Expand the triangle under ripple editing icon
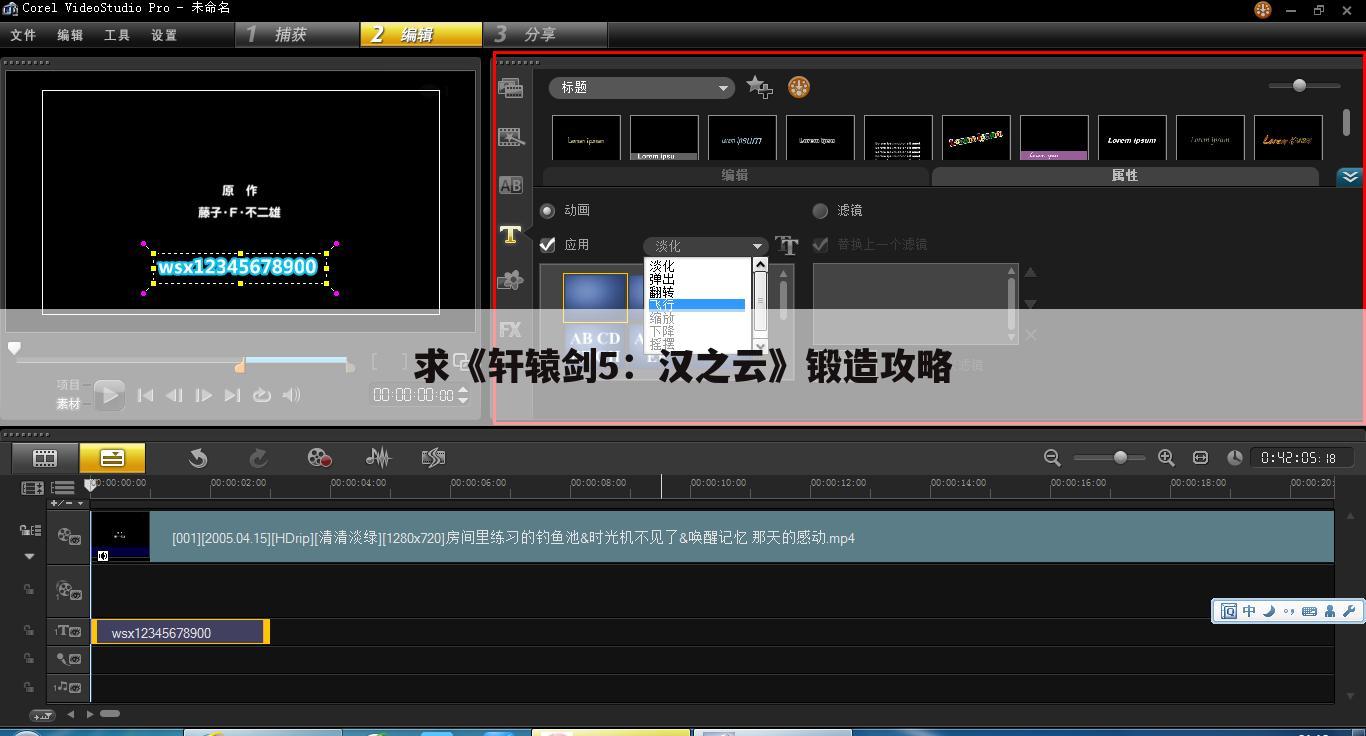The image size is (1366, 736). coord(29,556)
